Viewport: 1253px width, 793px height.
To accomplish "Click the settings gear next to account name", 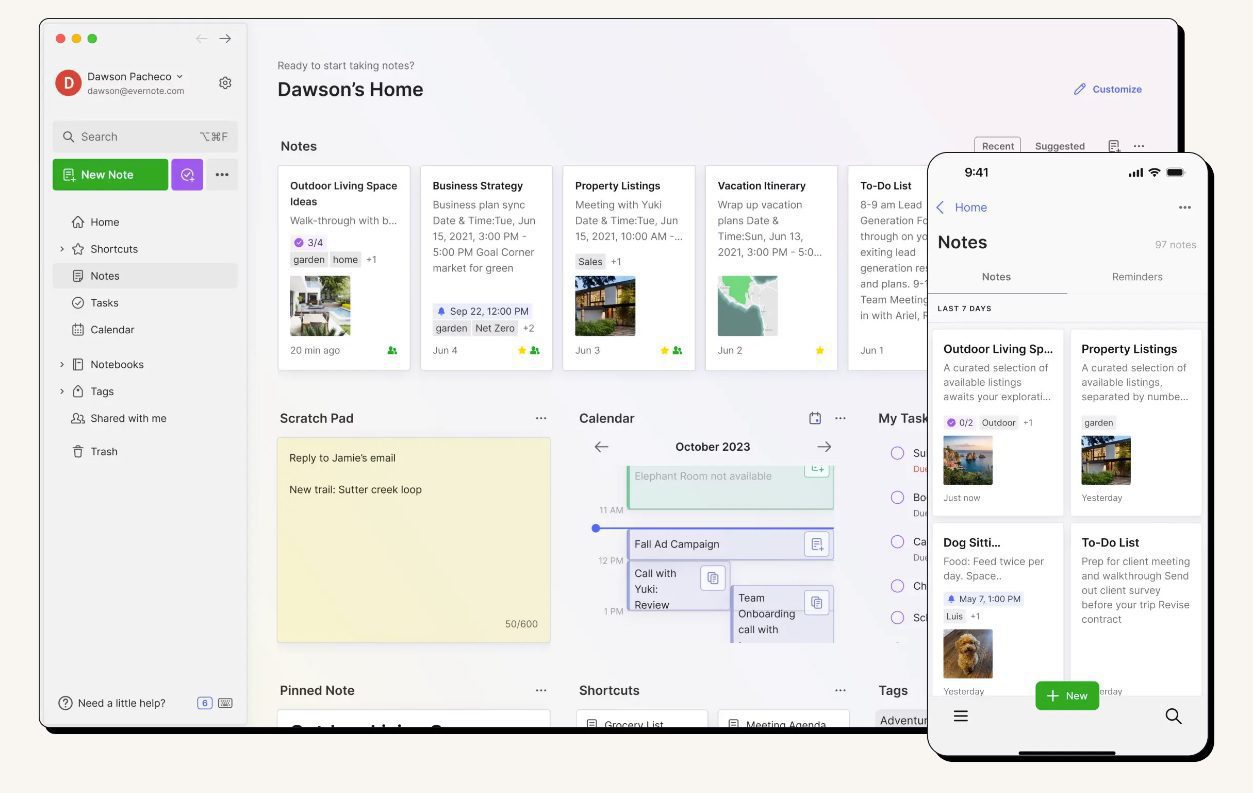I will pos(225,83).
